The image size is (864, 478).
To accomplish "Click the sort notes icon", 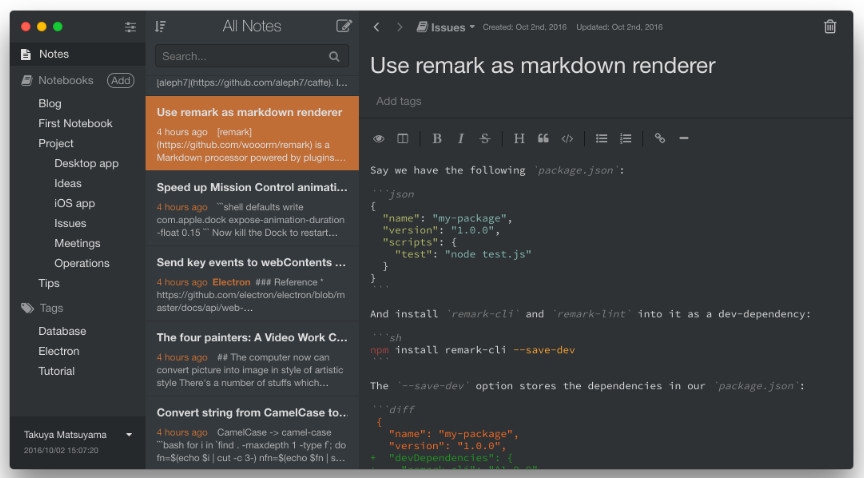I will coord(160,26).
